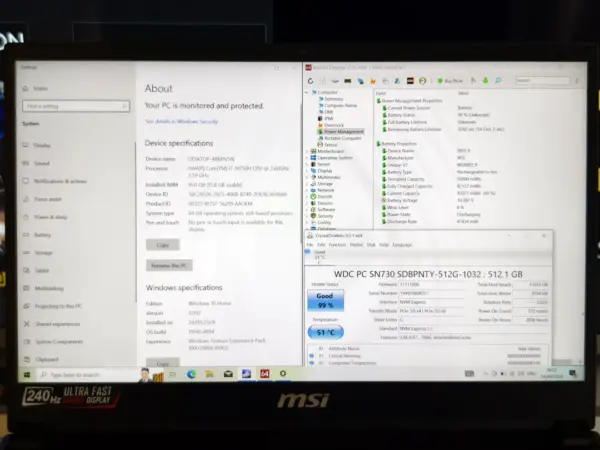Click the Rename this PC button
Image resolution: width=600 pixels, height=450 pixels.
coord(169,265)
